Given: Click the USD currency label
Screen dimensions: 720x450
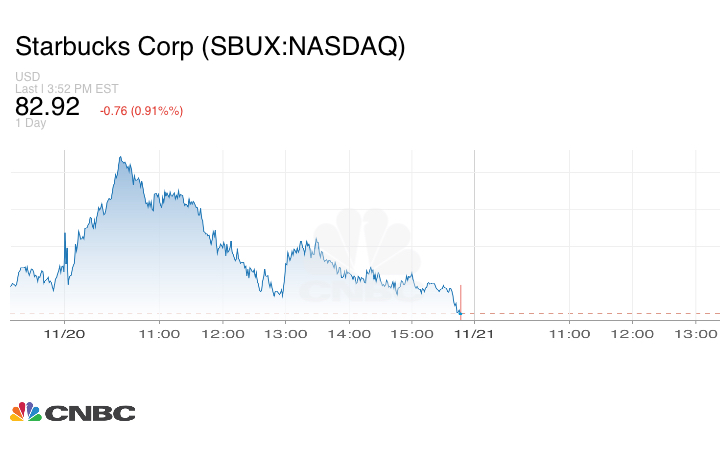Looking at the screenshot, I should 27,77.
